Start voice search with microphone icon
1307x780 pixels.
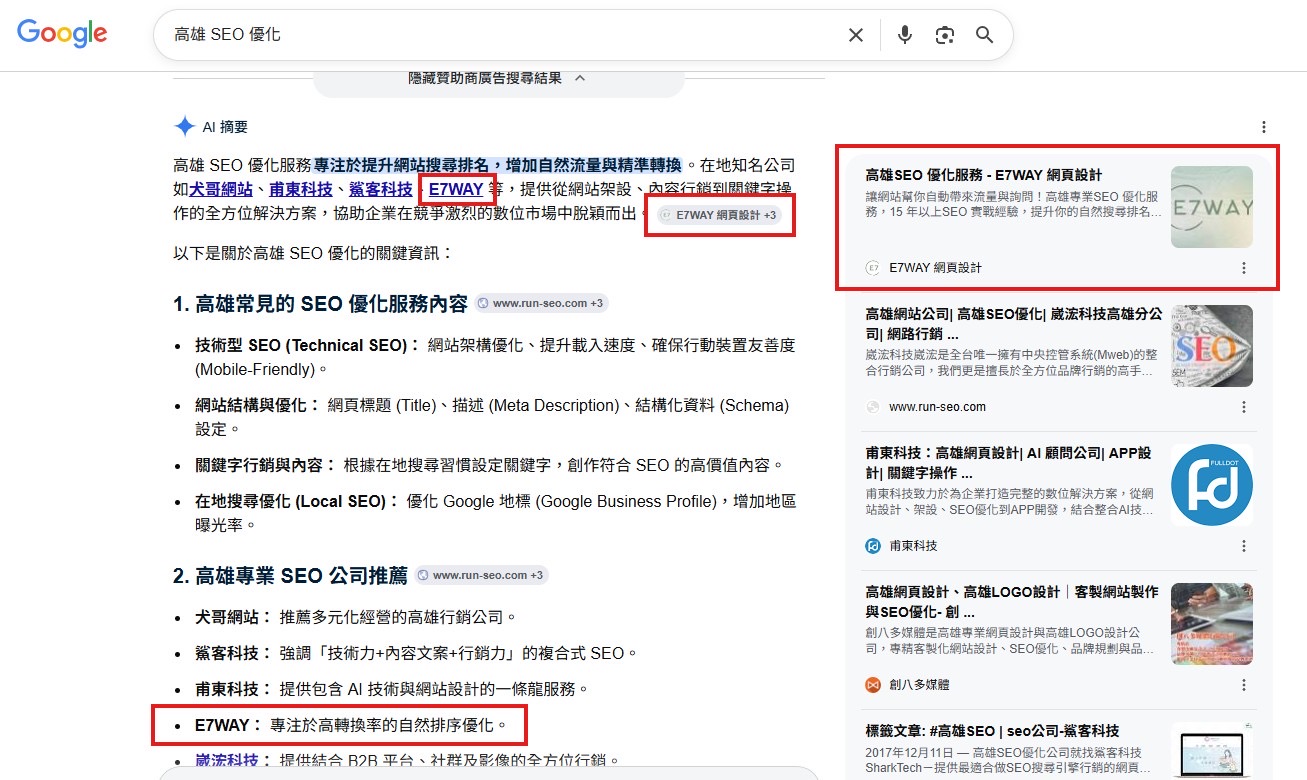[x=905, y=35]
